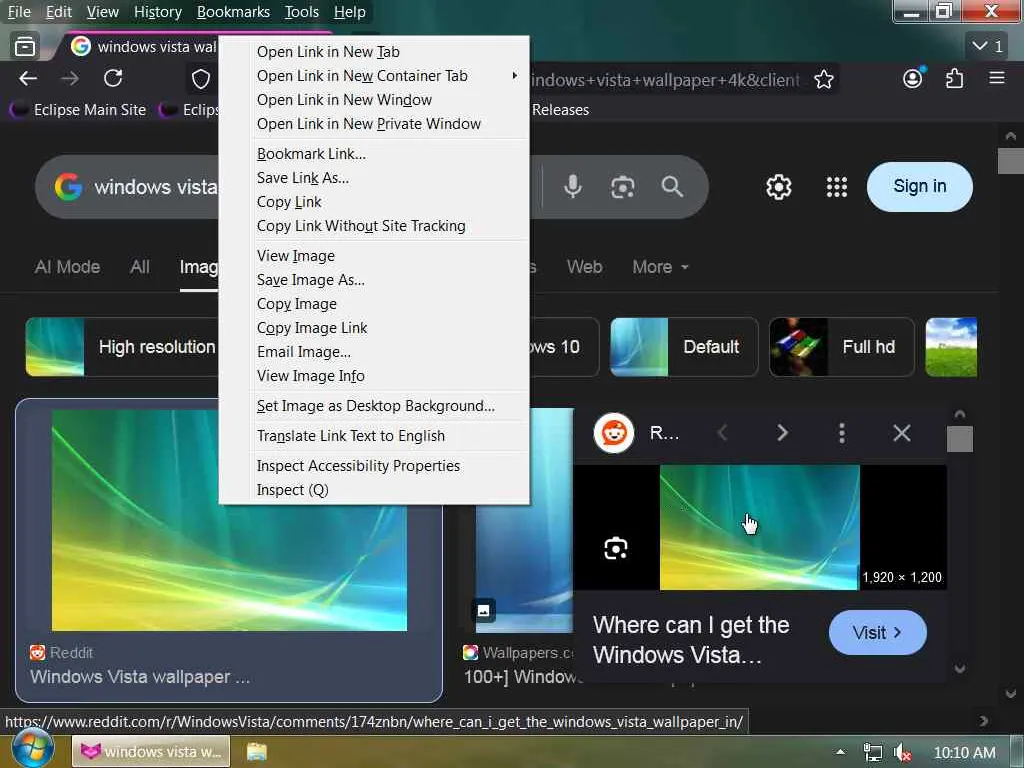This screenshot has width=1024, height=768.
Task: Click the Eclipse Main Site bookmark
Action: 78,110
